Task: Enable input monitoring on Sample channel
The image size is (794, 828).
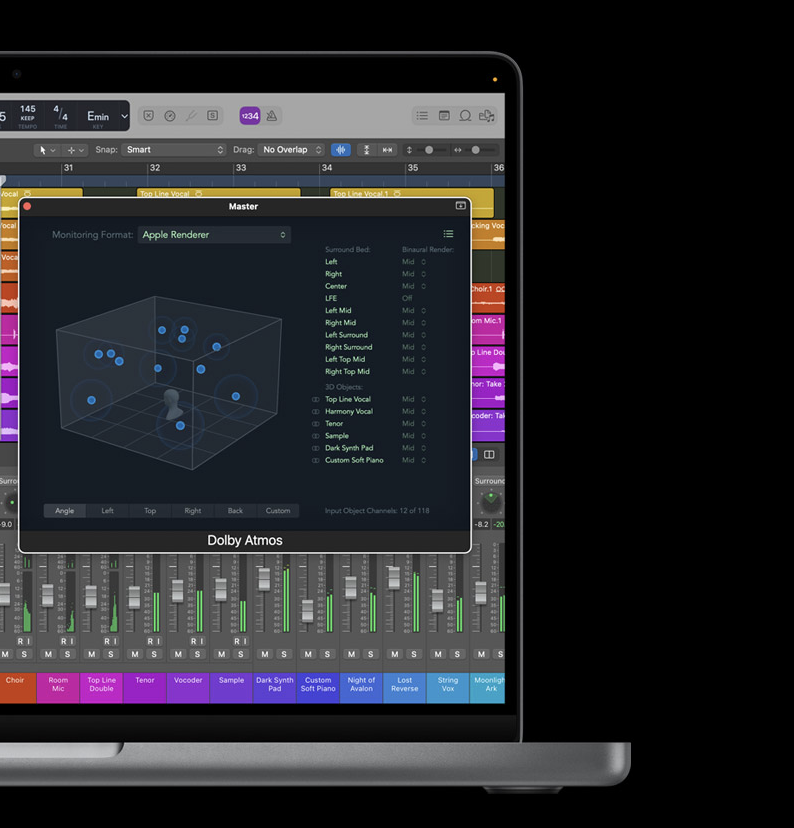Action: (245, 641)
